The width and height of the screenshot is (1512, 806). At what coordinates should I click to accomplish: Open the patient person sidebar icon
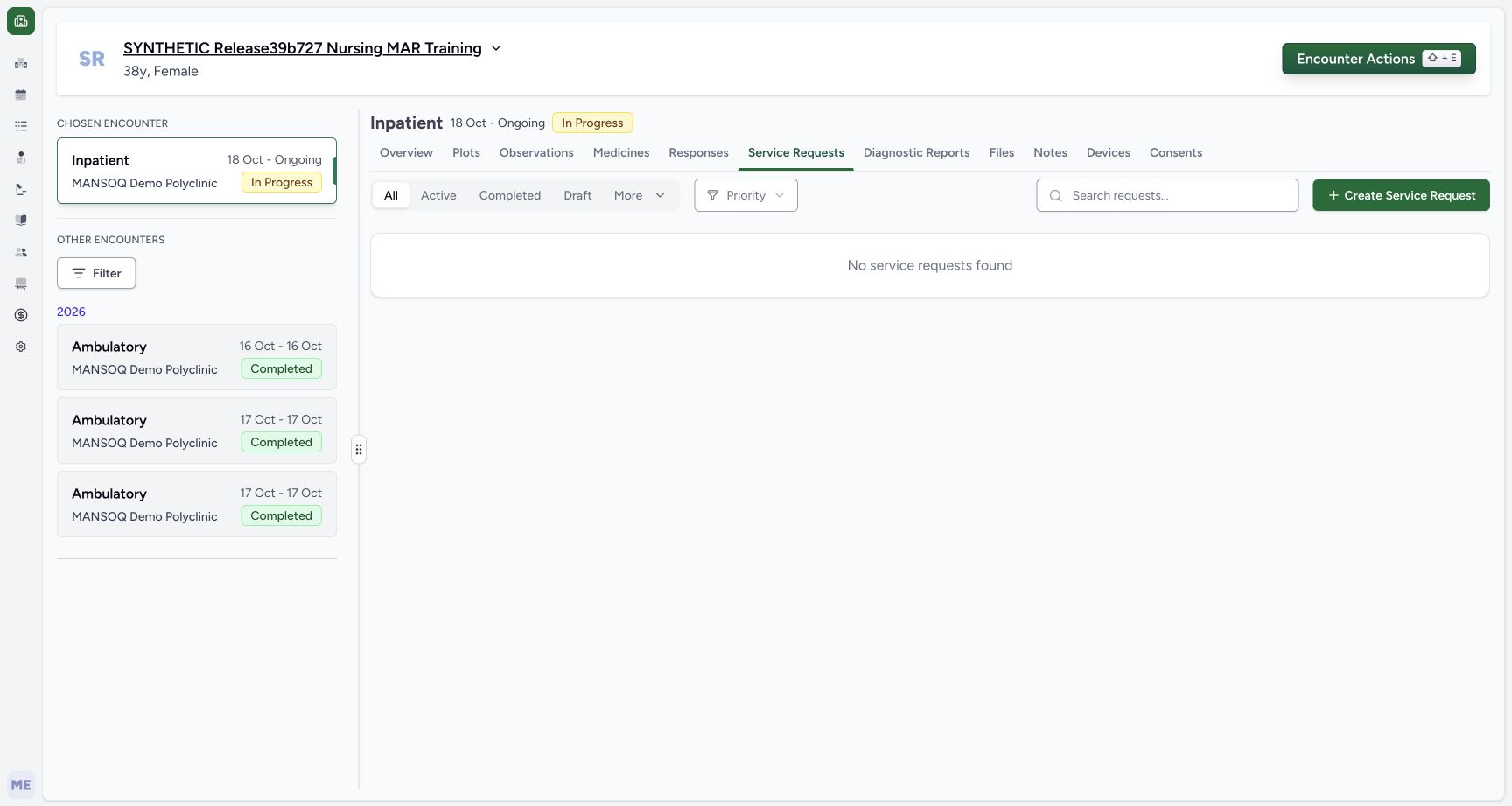click(21, 158)
